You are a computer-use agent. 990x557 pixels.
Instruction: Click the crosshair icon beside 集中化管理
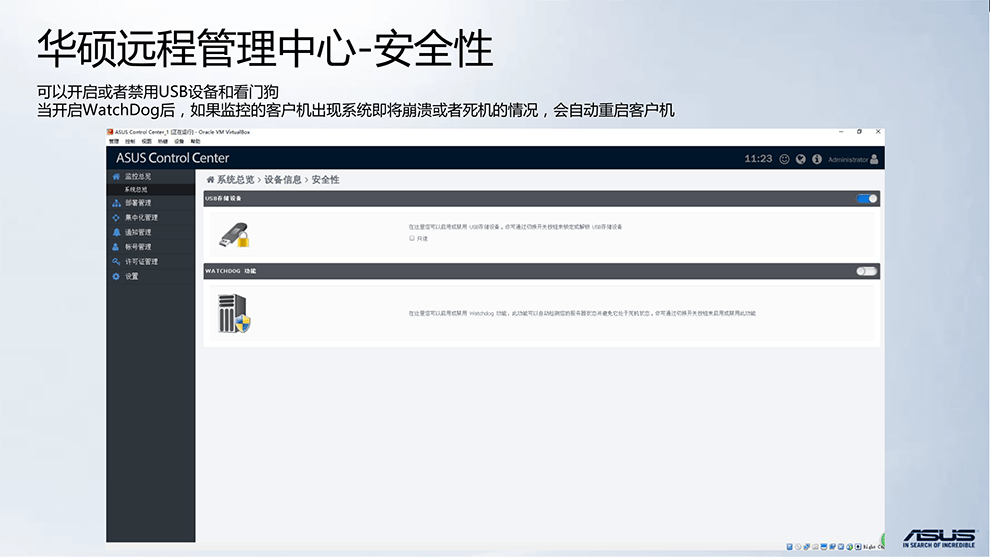point(116,217)
